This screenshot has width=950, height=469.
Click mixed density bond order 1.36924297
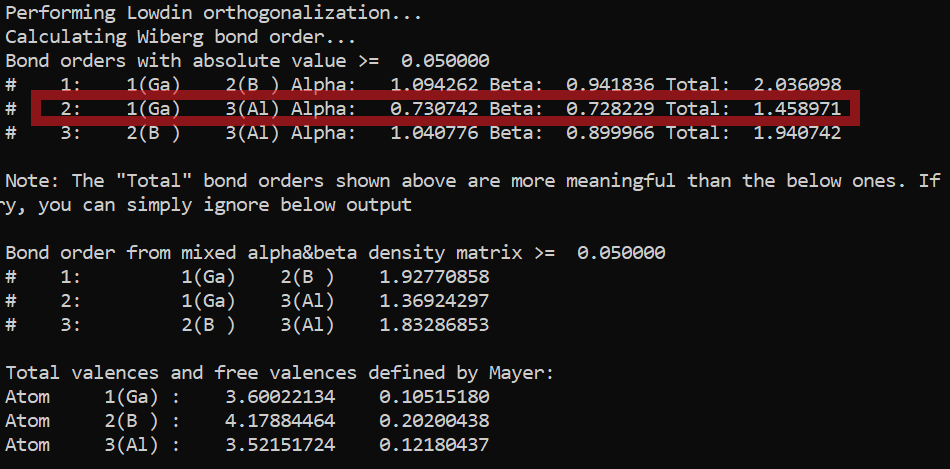tap(434, 301)
